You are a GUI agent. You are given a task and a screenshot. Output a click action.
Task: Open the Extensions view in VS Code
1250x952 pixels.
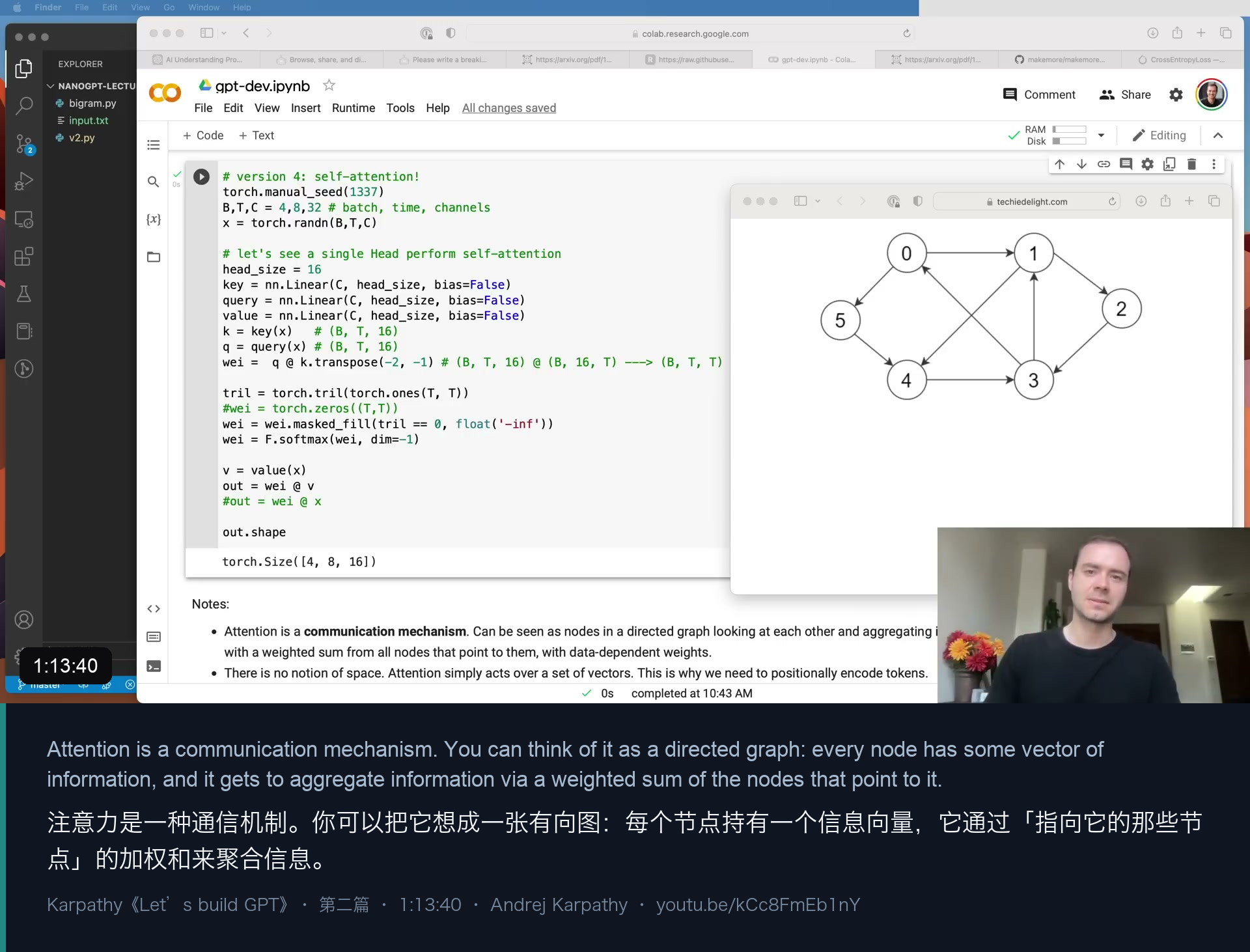[24, 257]
